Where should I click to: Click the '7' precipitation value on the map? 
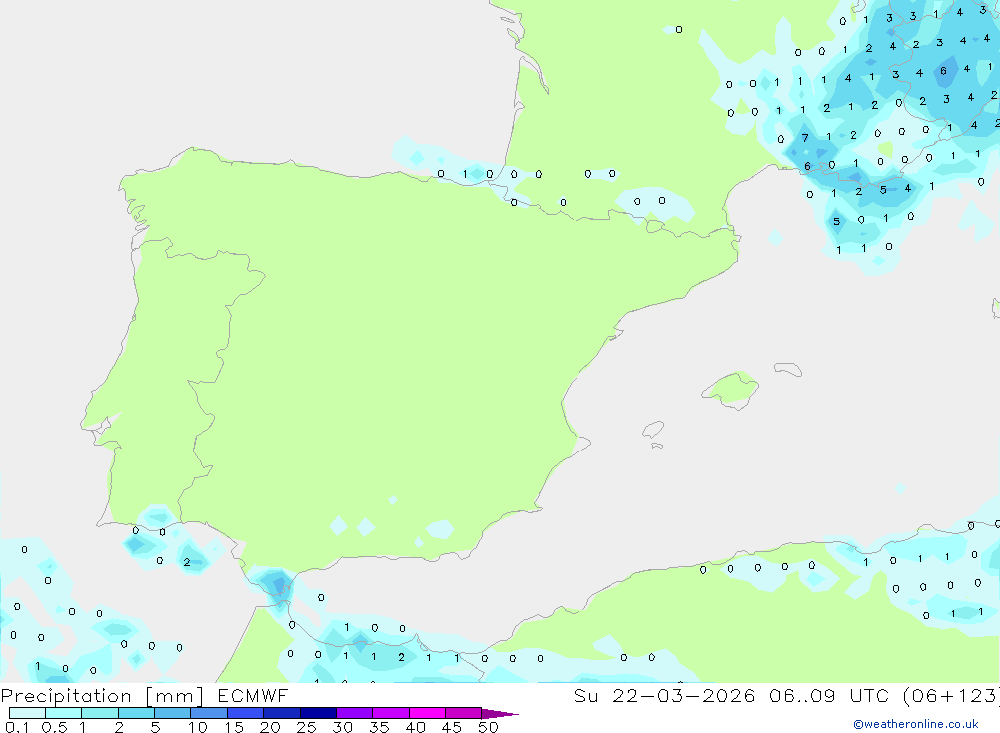(x=805, y=138)
